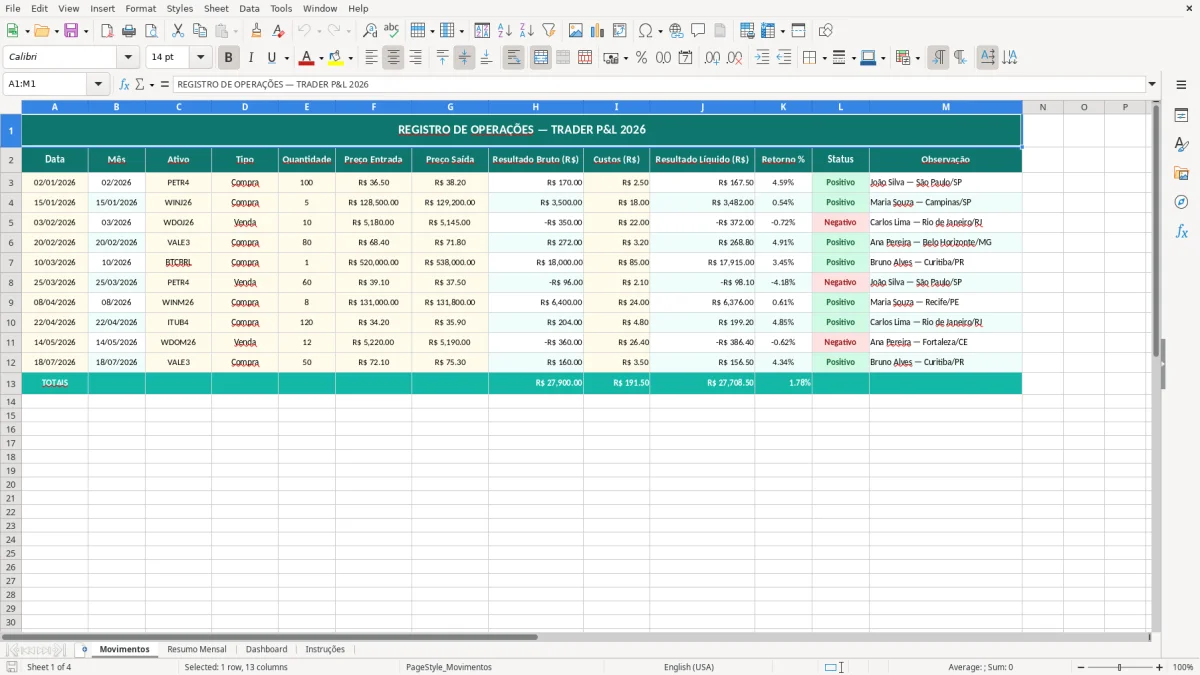Open the Navigator in the sidebar
The height and width of the screenshot is (675, 1200).
1181,202
